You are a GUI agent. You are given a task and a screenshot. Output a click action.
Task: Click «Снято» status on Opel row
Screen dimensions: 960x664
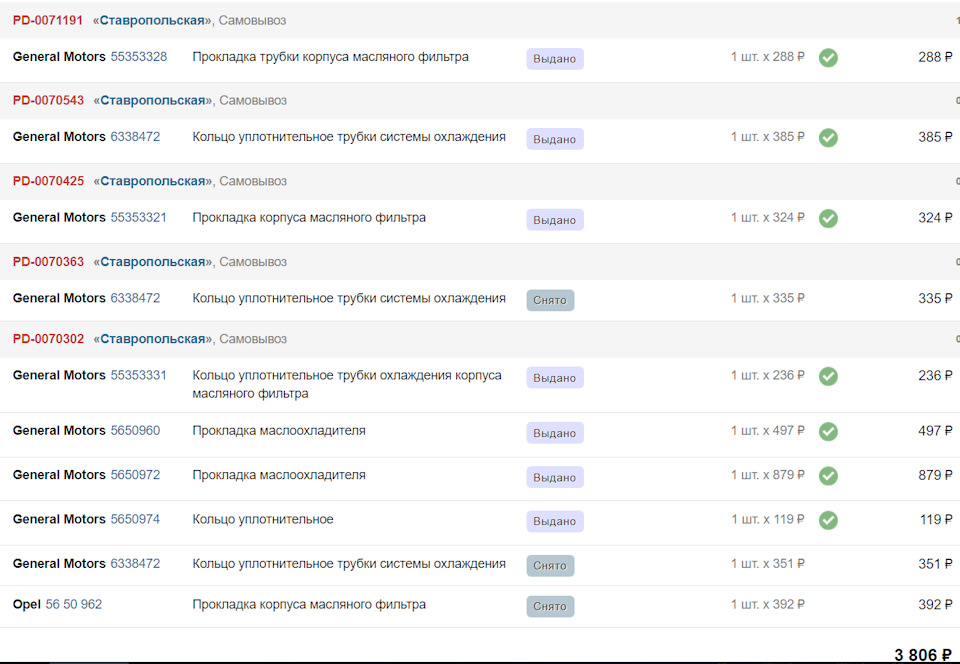[x=550, y=606]
